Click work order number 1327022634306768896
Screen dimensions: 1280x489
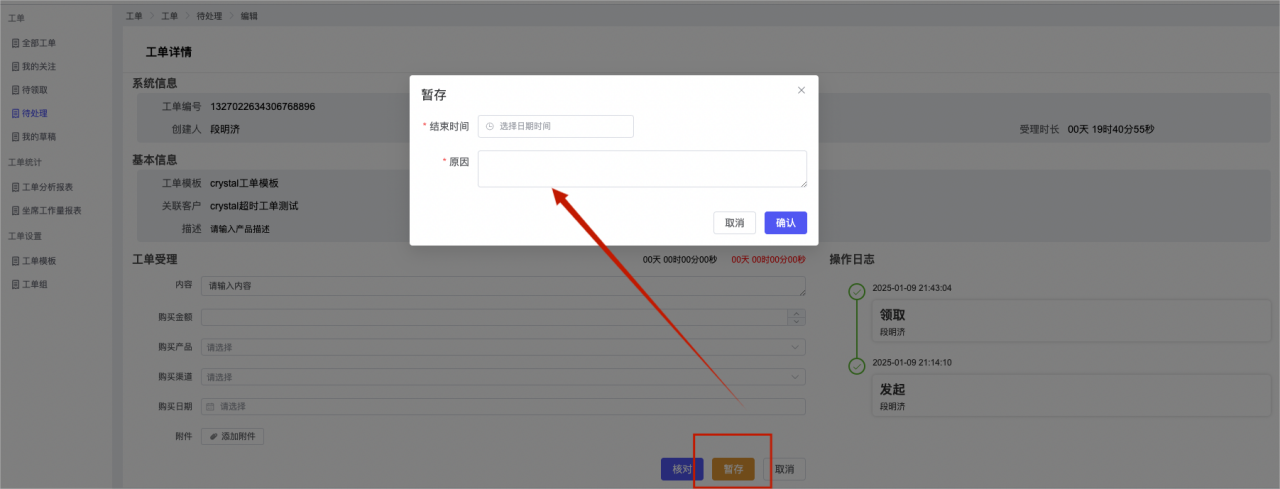(263, 106)
